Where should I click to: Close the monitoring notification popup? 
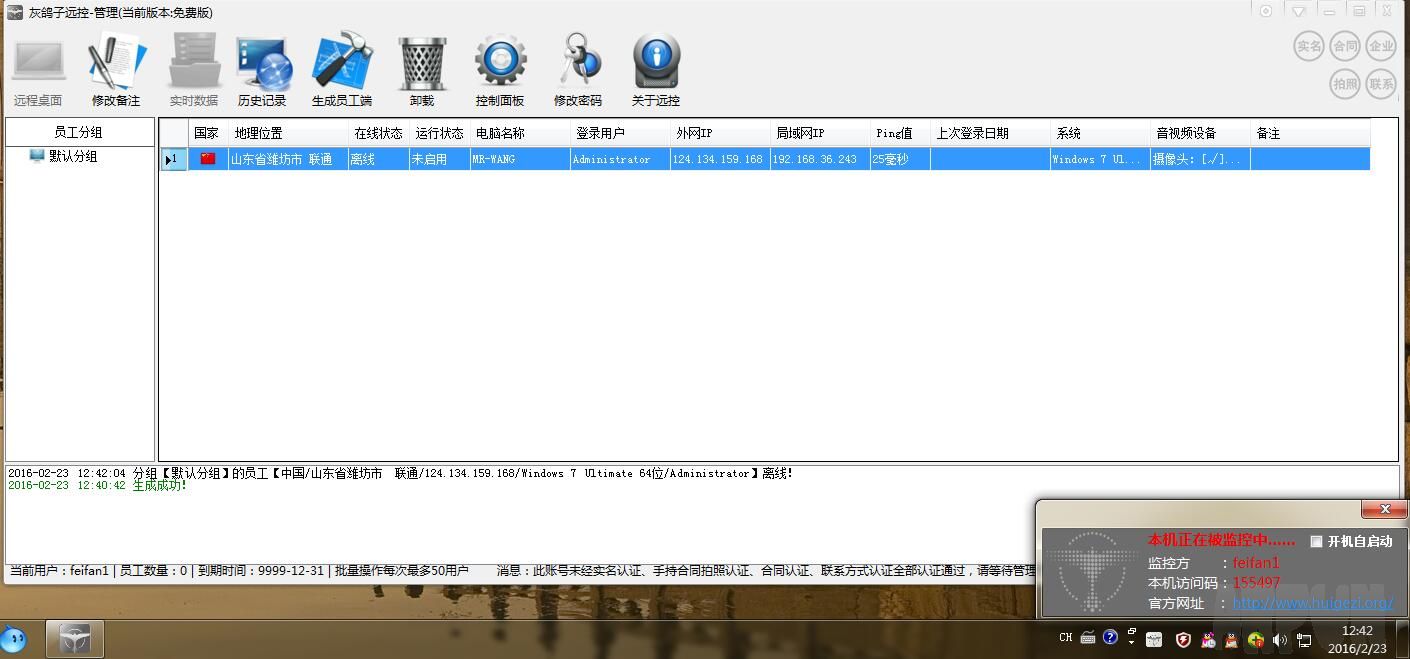tap(1385, 509)
